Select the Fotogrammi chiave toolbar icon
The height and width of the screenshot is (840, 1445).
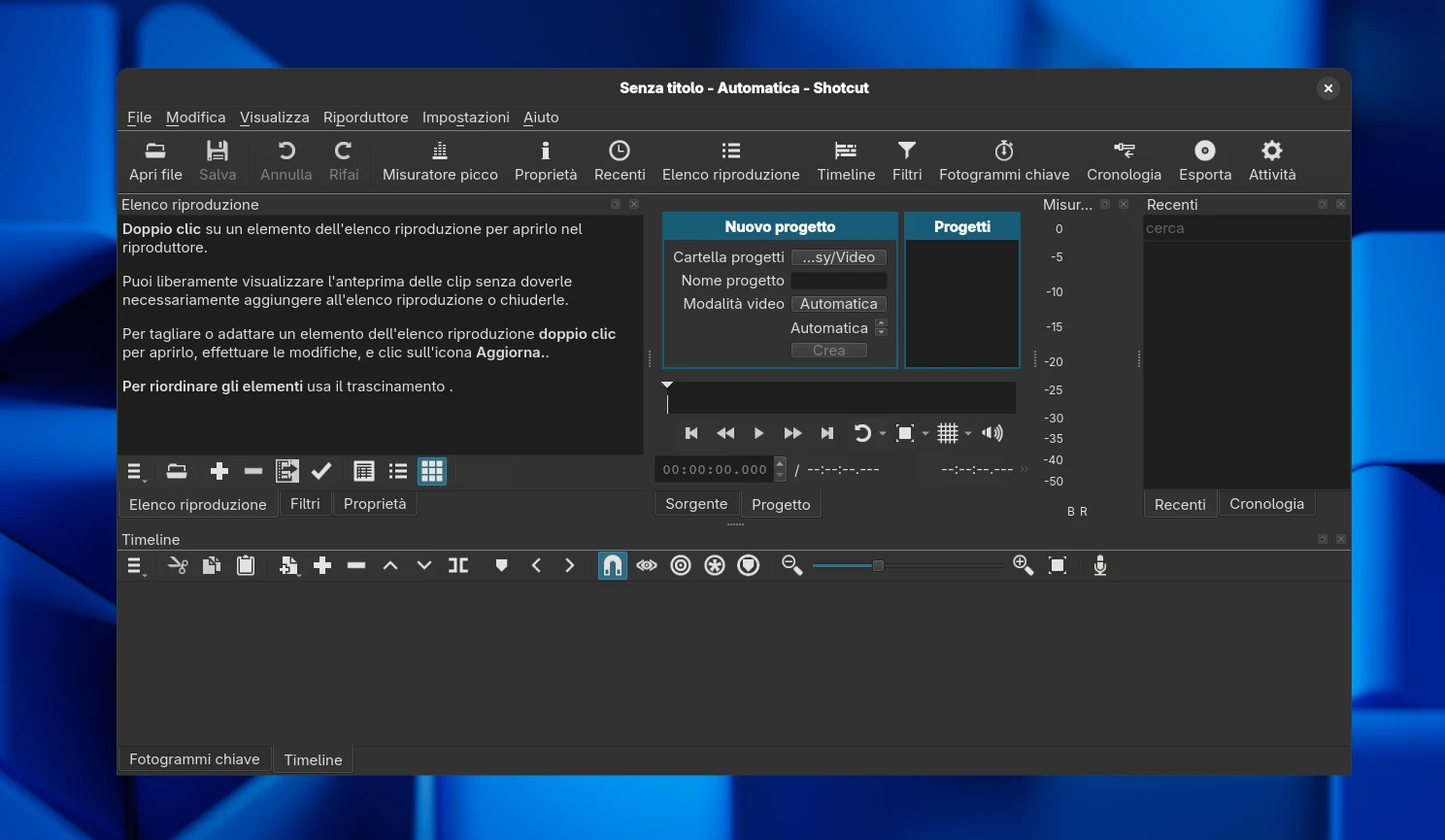click(1004, 160)
